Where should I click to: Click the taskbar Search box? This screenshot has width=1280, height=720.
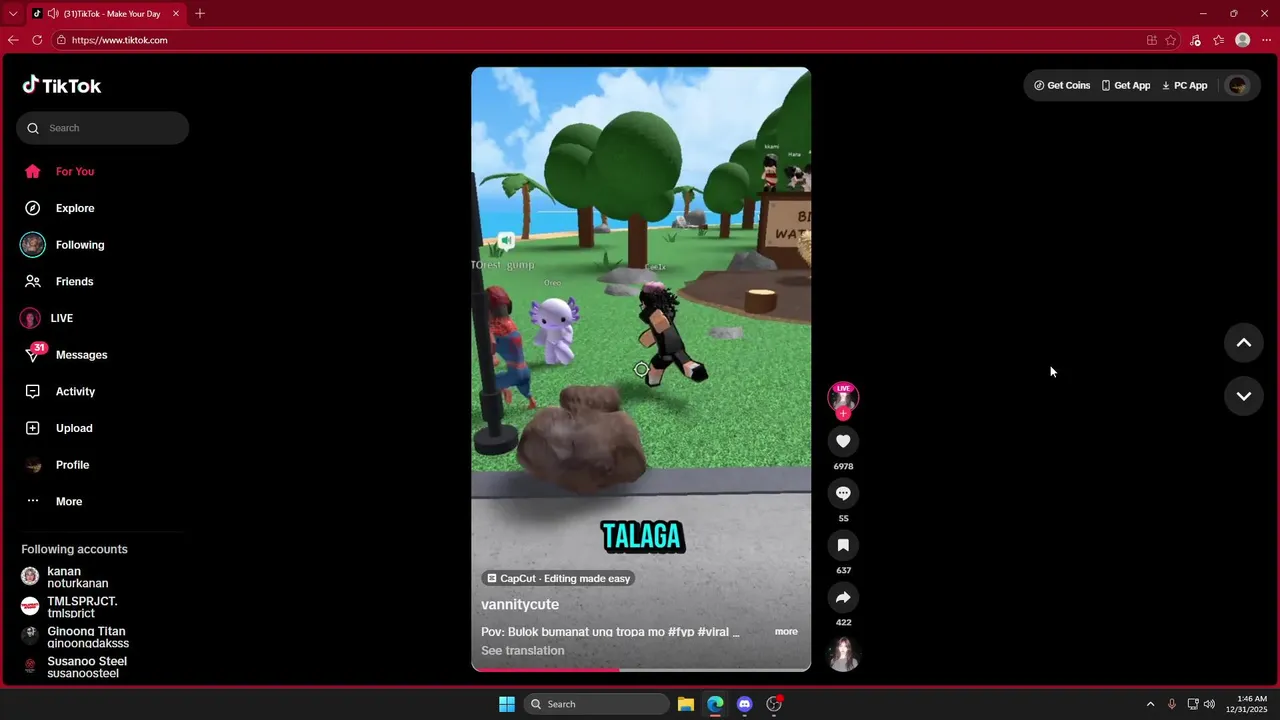(x=597, y=704)
